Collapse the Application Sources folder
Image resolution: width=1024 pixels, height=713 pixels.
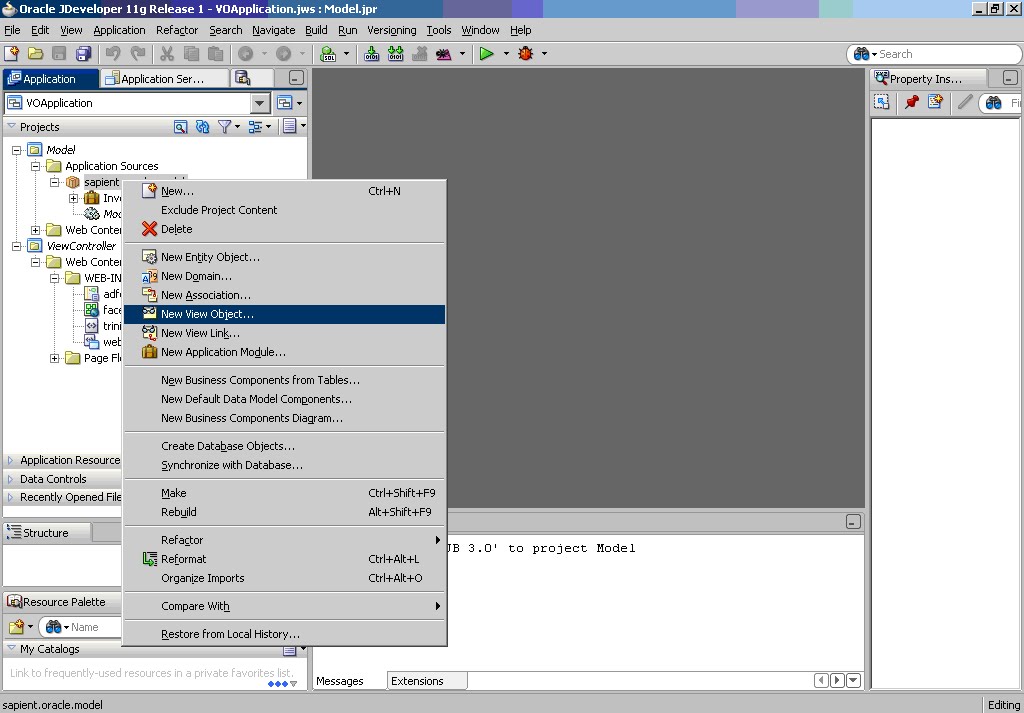(x=35, y=166)
